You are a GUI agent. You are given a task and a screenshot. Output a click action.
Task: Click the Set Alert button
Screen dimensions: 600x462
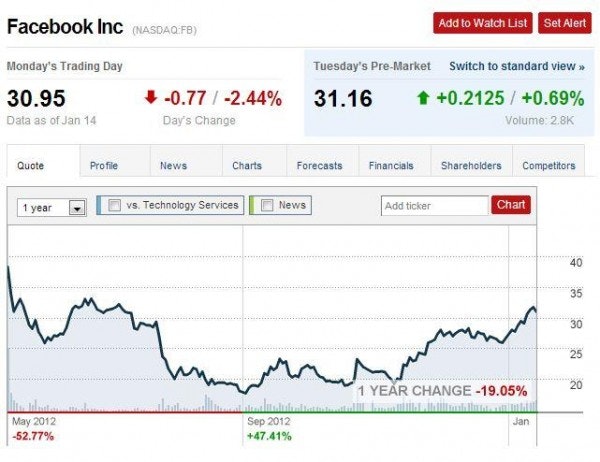pos(565,23)
